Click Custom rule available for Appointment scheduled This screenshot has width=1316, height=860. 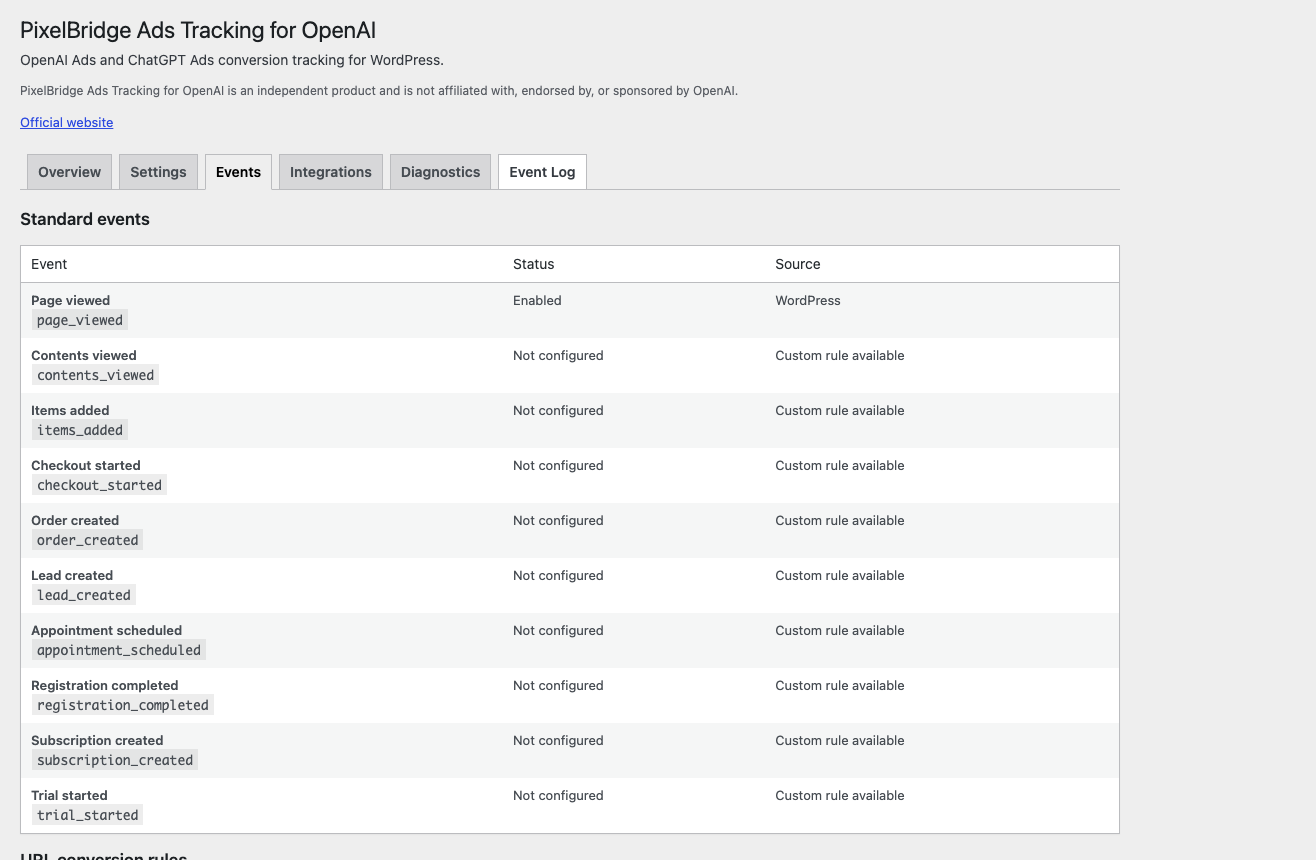840,630
